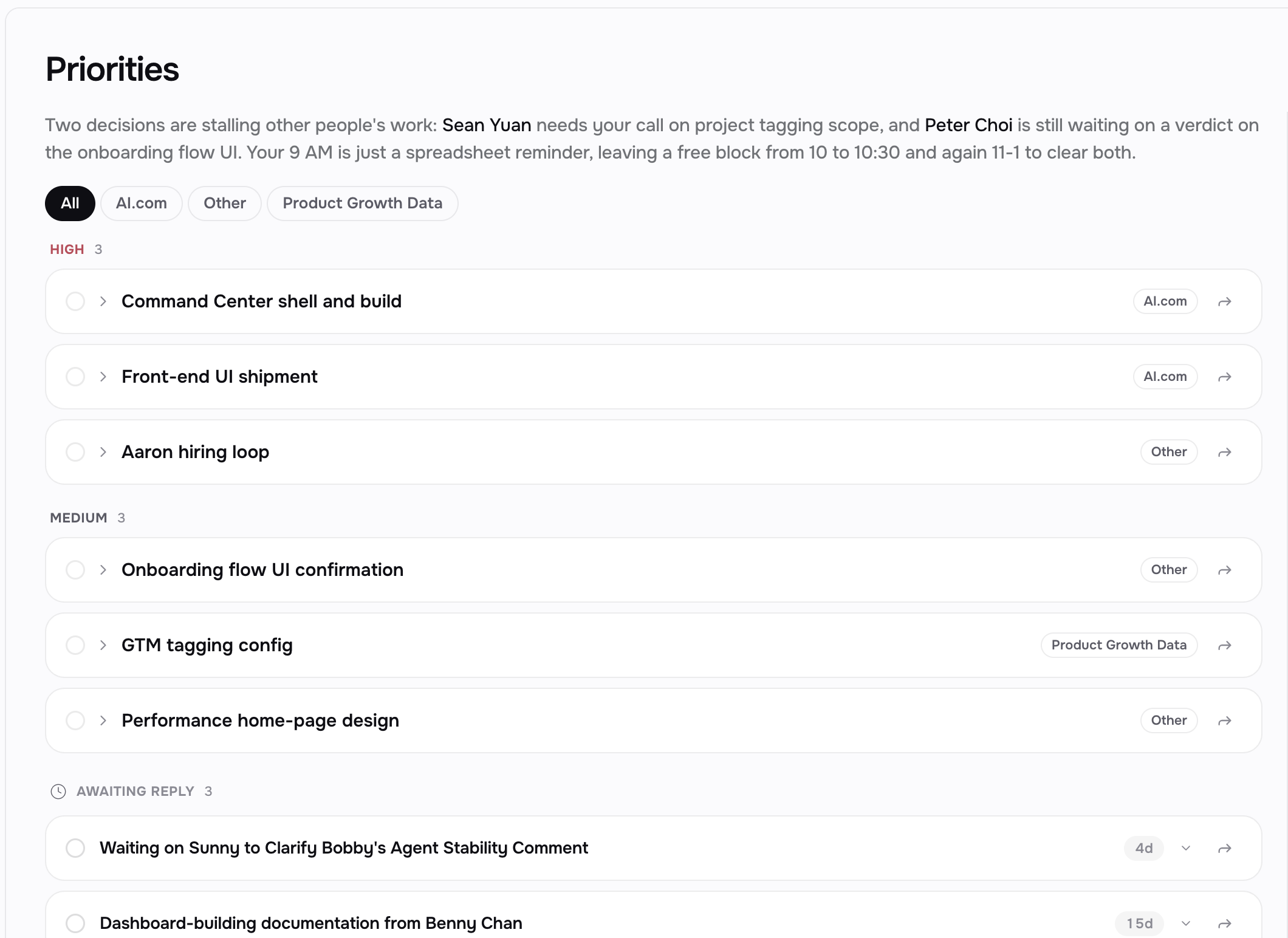Click Other tag on Performance home-page design
This screenshot has height=938, width=1288.
tap(1169, 721)
